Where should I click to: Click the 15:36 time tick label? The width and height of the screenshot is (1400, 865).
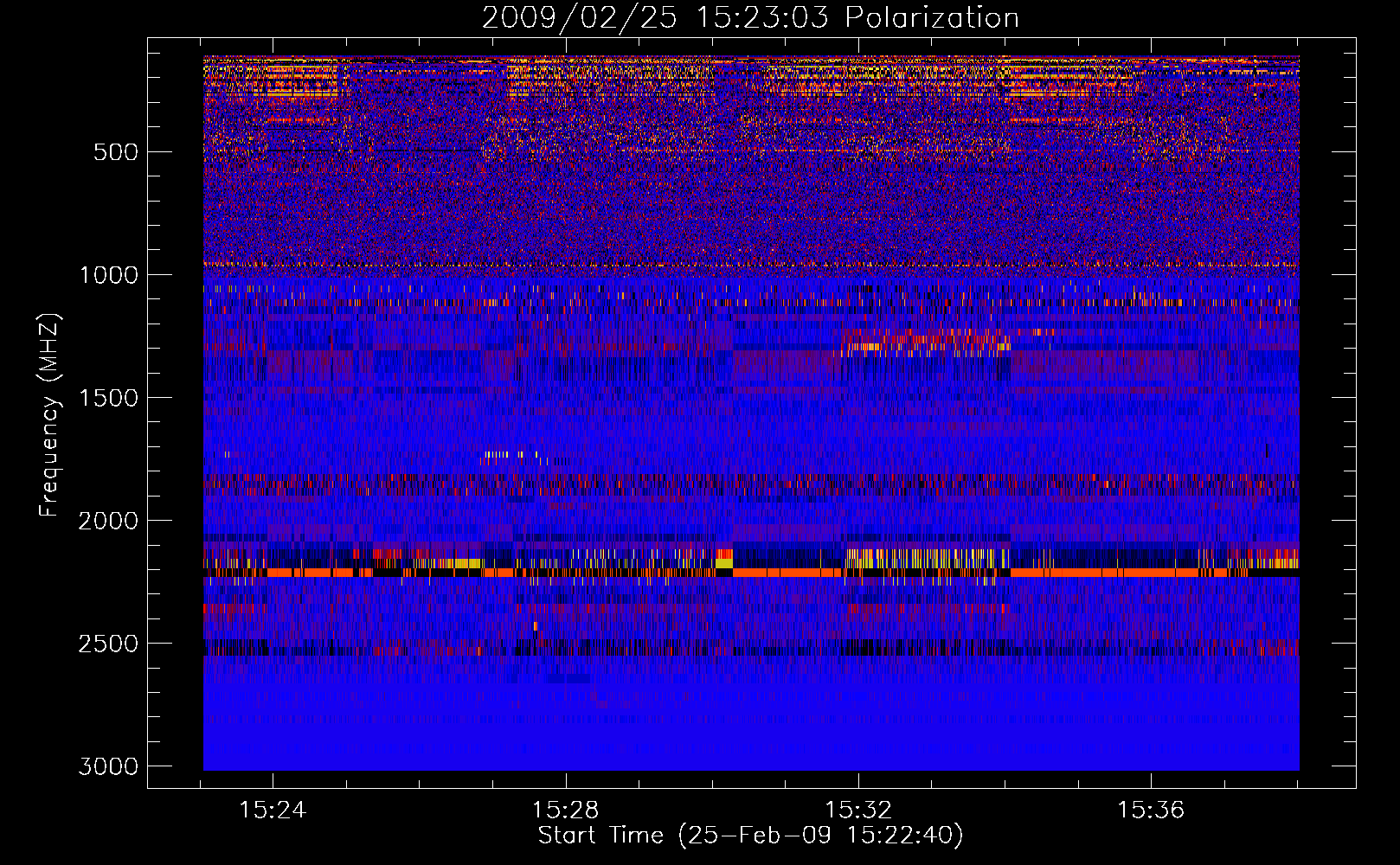coord(1151,811)
